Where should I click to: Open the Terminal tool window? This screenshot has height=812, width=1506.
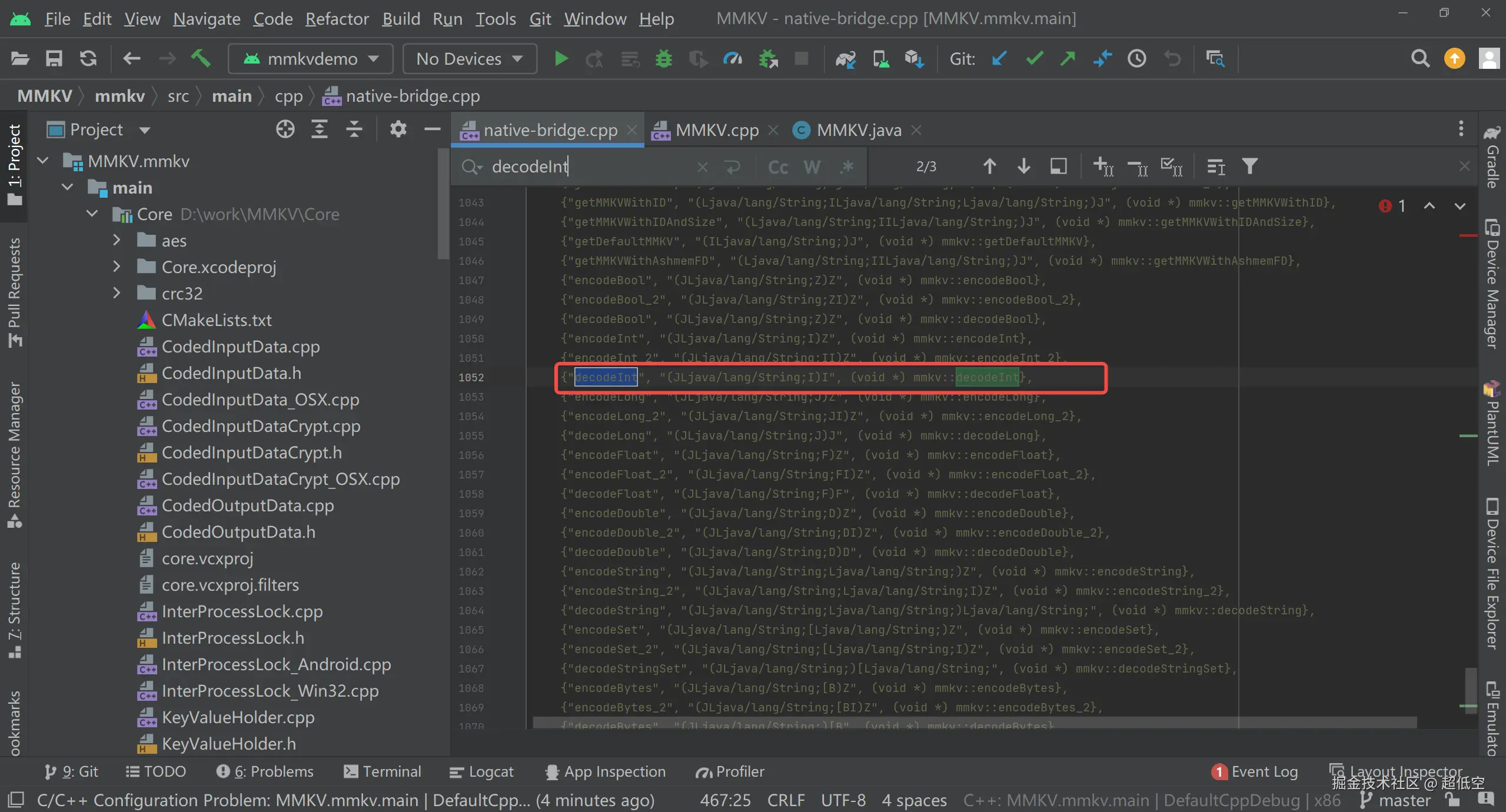383,771
